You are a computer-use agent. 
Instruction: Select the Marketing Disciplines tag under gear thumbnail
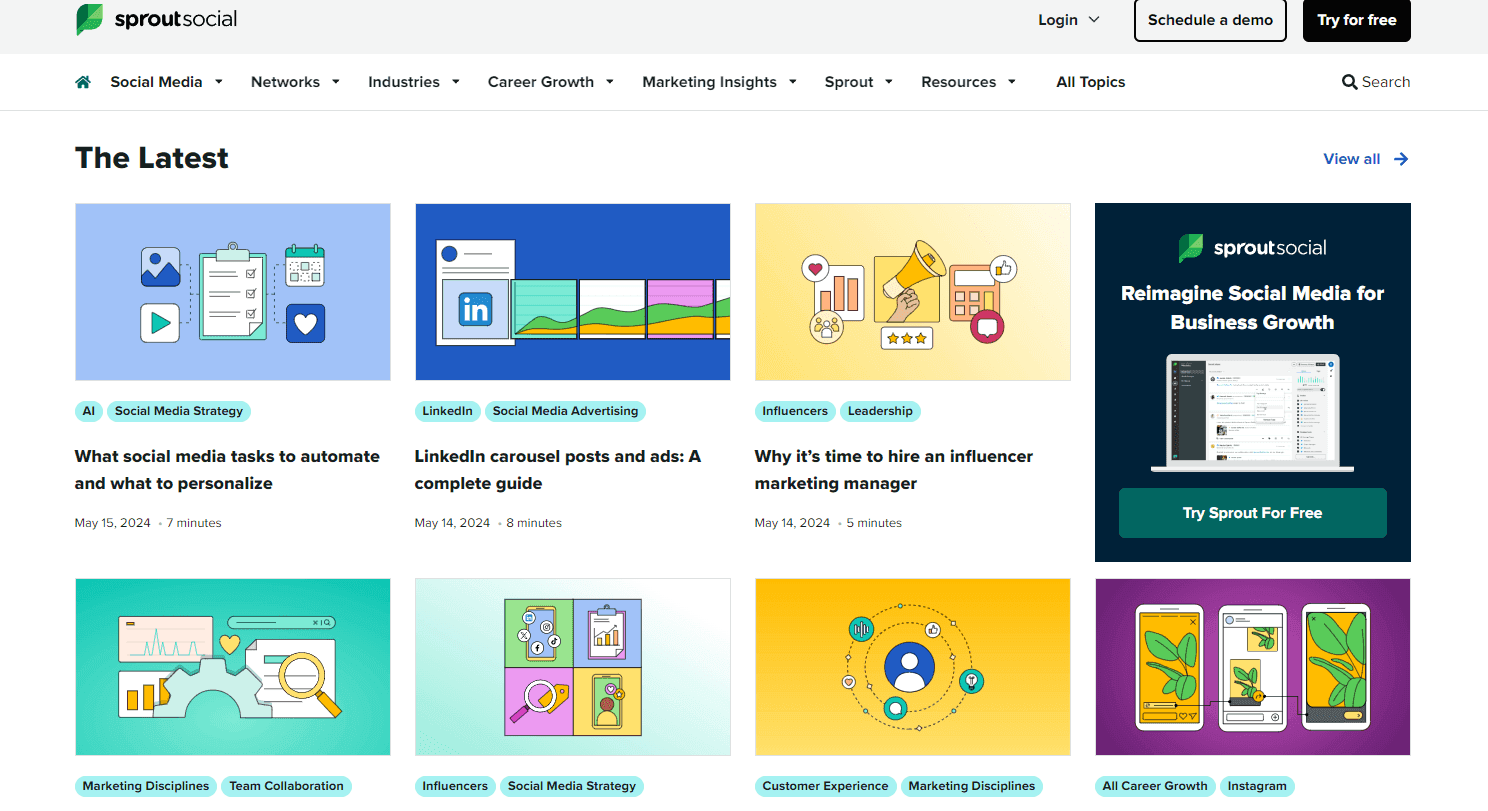(x=146, y=786)
